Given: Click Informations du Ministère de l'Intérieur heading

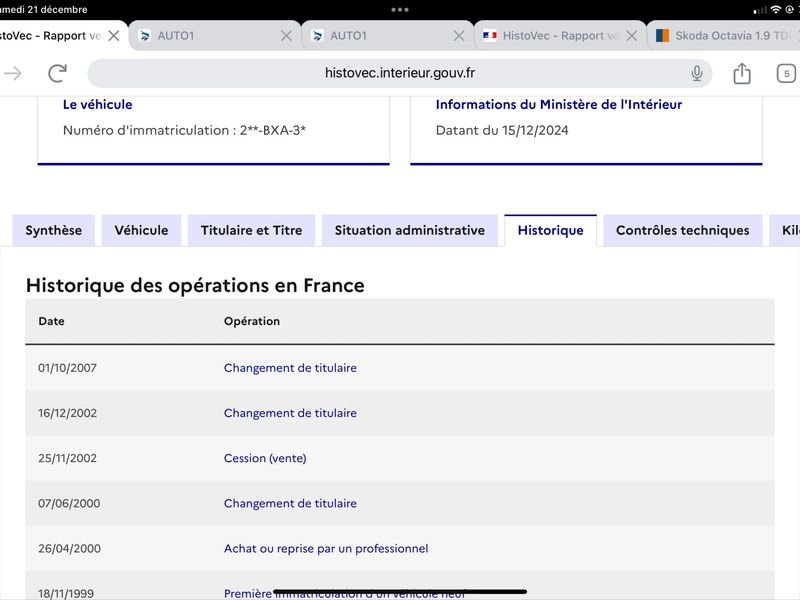Looking at the screenshot, I should coord(559,104).
